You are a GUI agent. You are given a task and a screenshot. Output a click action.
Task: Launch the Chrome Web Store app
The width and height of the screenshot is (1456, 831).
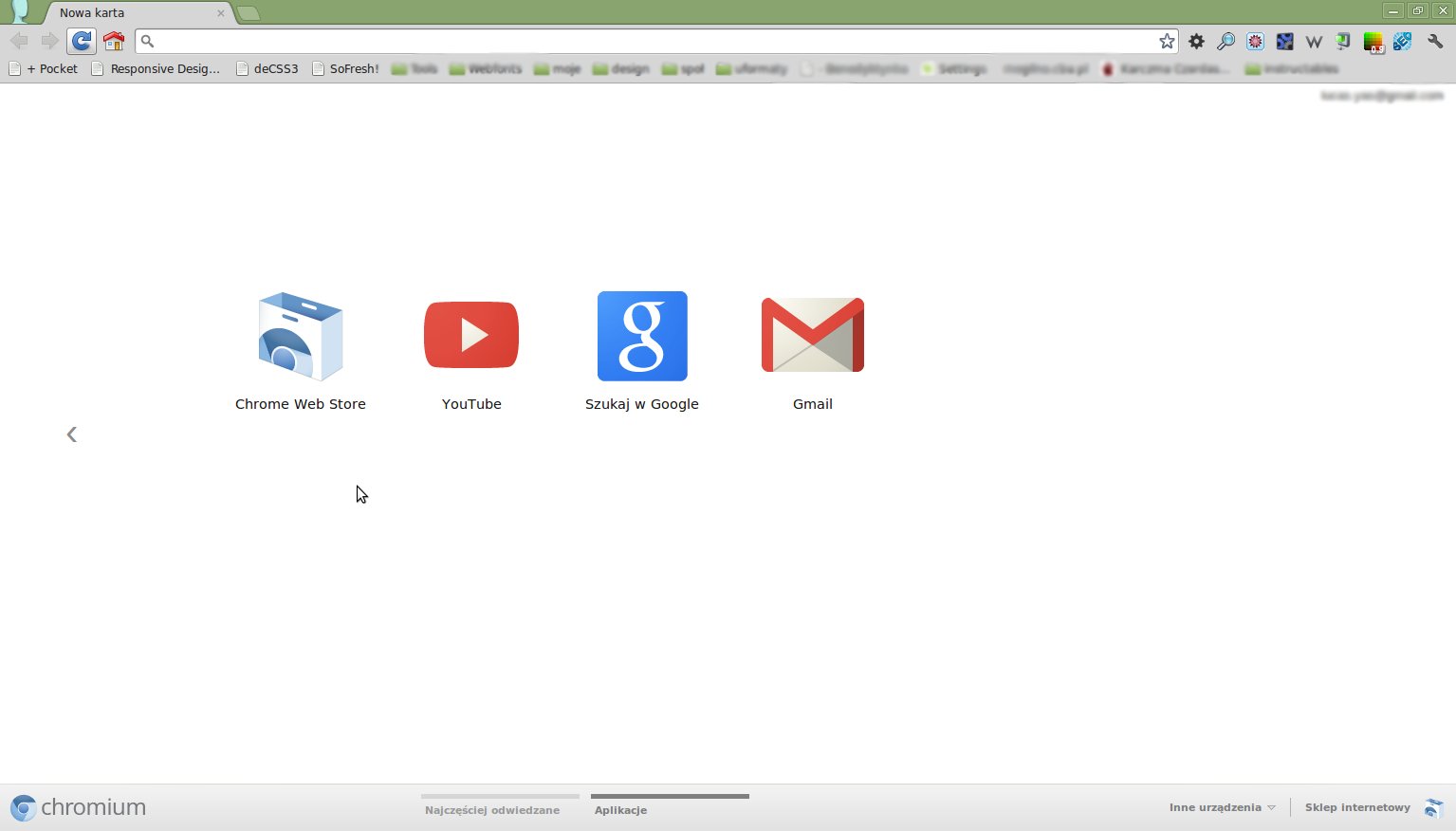click(301, 351)
